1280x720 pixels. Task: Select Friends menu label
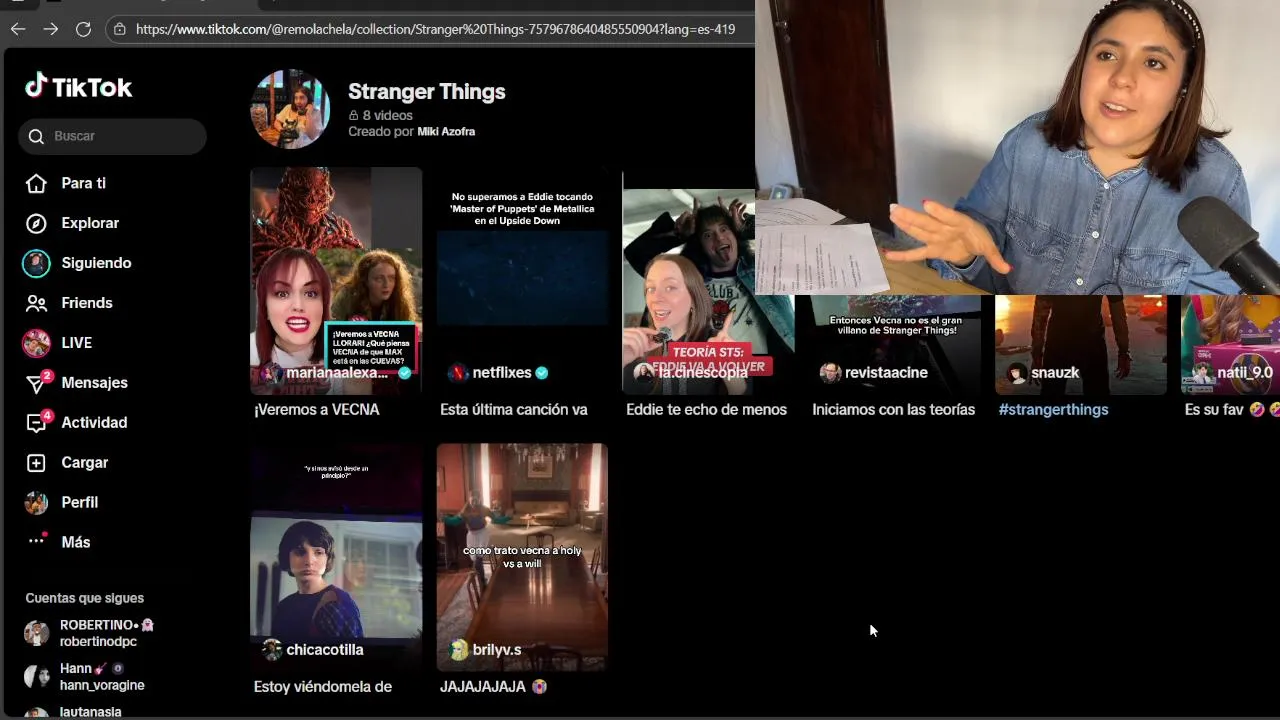[x=87, y=303]
